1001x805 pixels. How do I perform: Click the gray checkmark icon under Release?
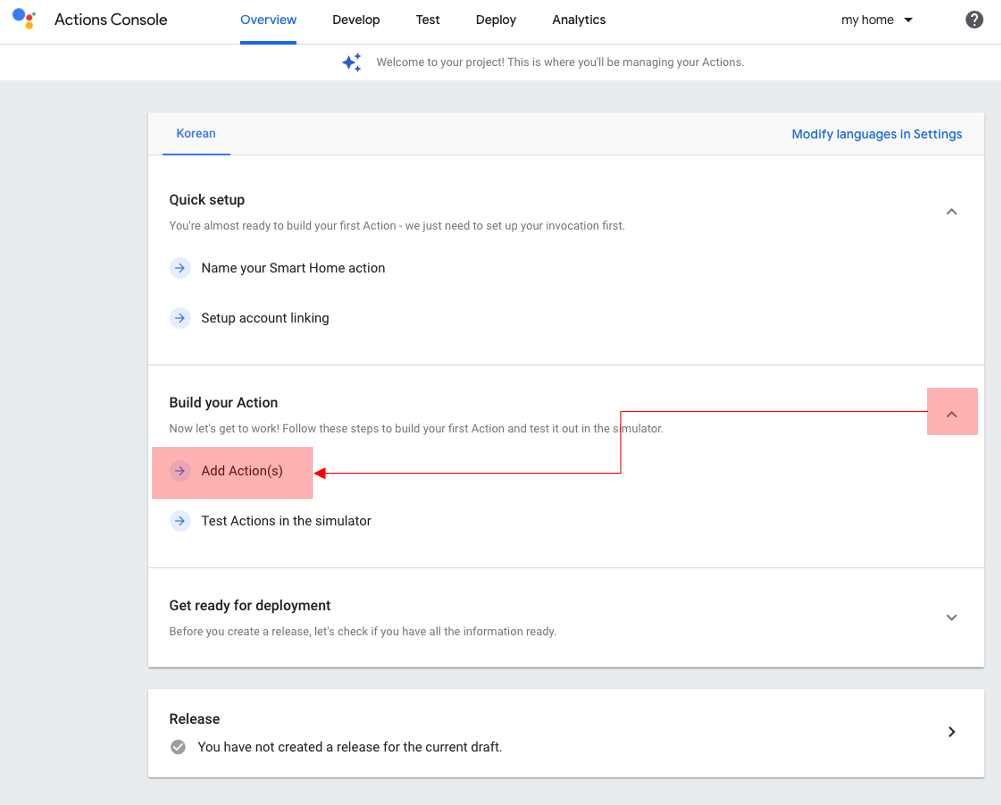point(178,747)
